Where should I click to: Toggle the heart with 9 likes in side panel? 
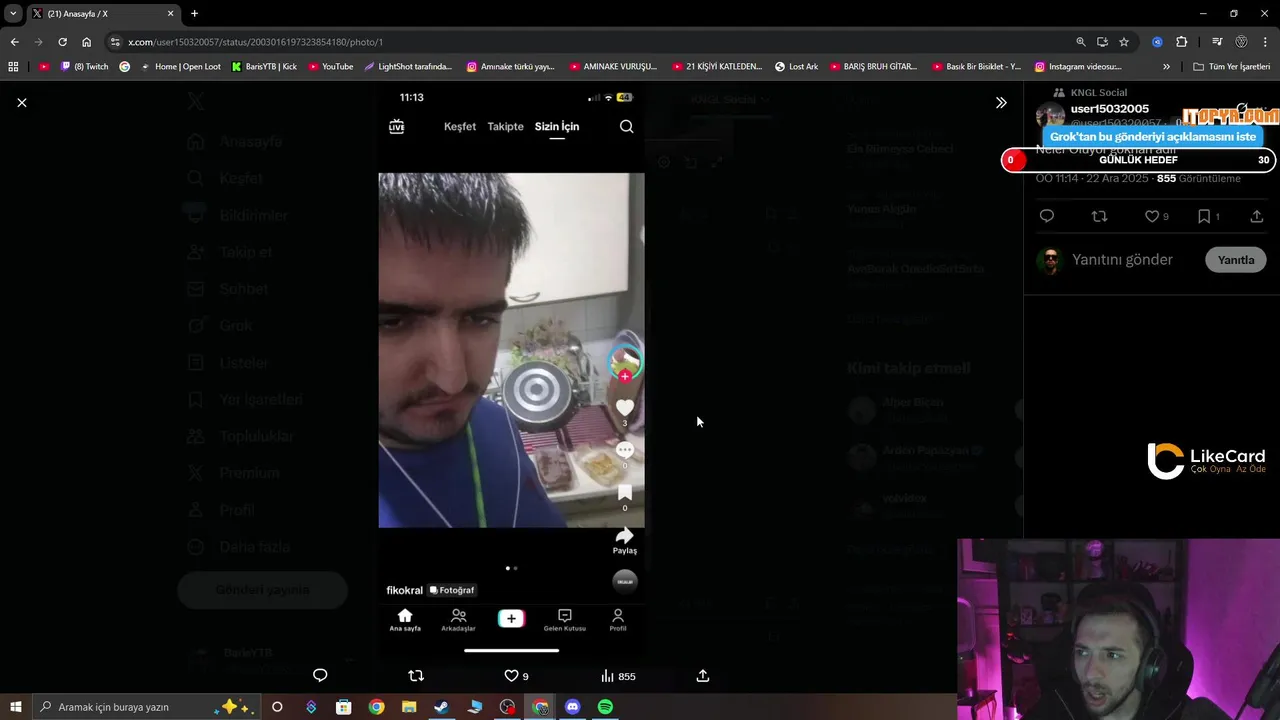coord(1156,216)
